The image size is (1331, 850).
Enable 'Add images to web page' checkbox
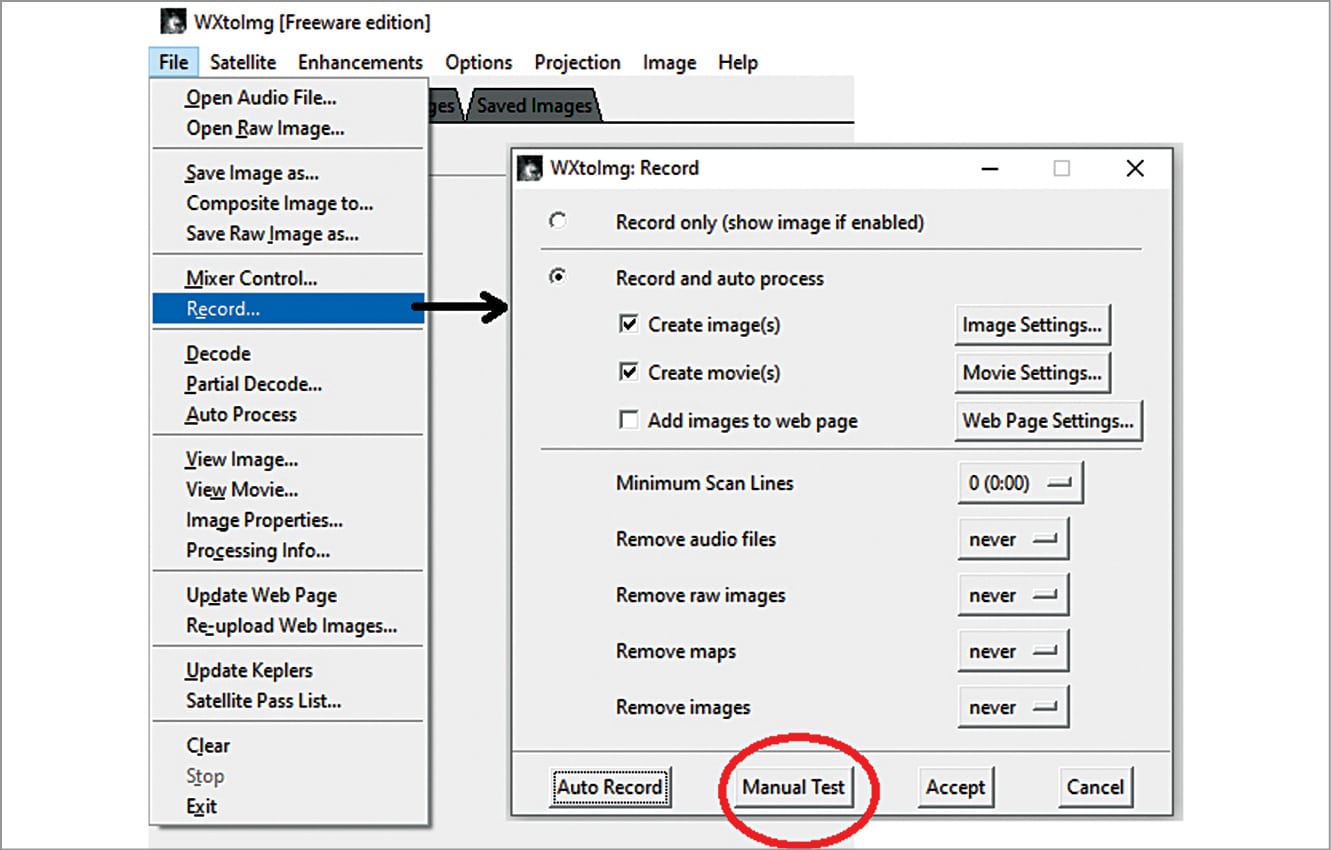tap(629, 421)
